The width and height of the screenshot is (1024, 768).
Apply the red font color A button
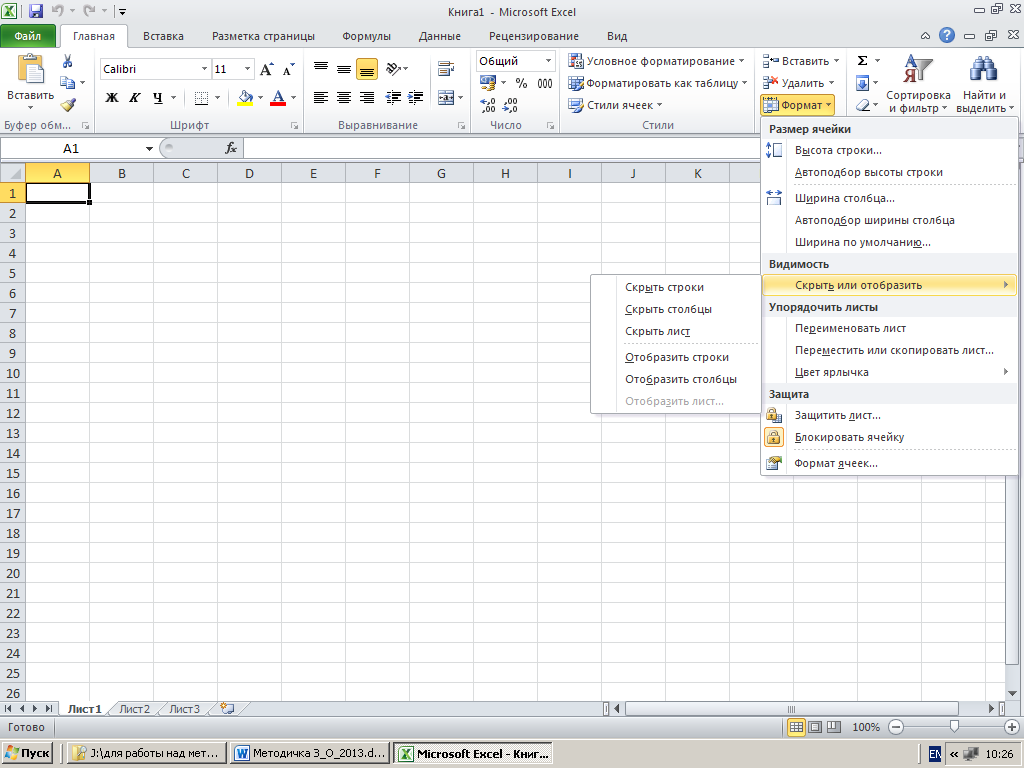tap(278, 98)
